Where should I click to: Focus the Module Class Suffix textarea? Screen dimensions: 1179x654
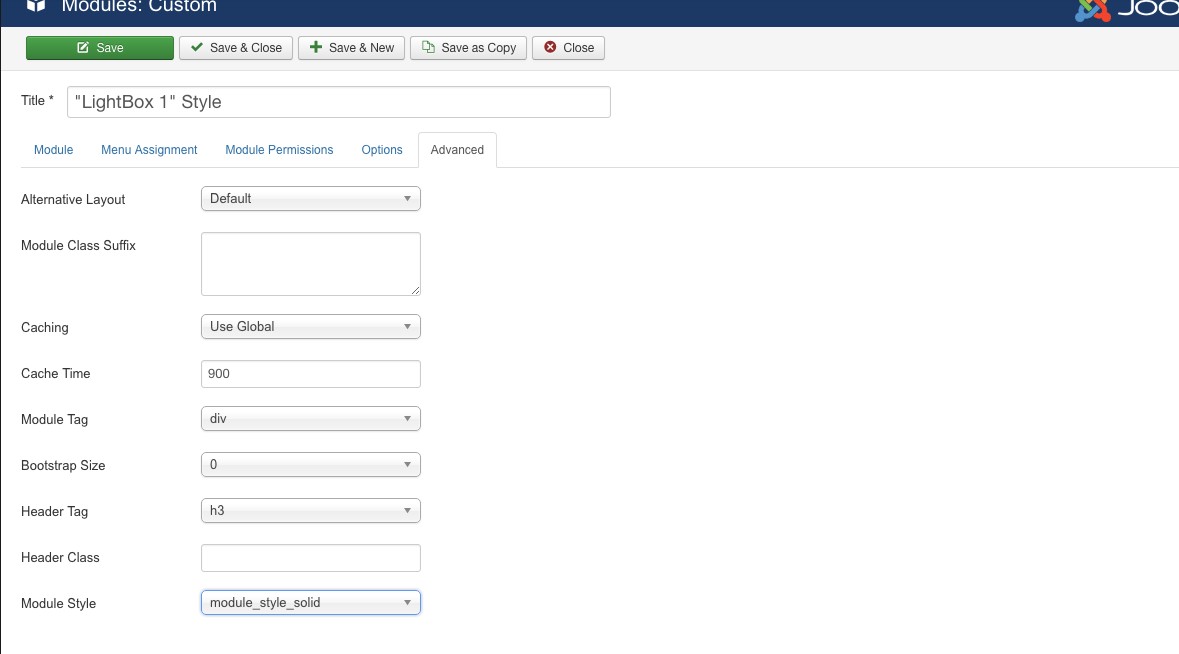[310, 264]
